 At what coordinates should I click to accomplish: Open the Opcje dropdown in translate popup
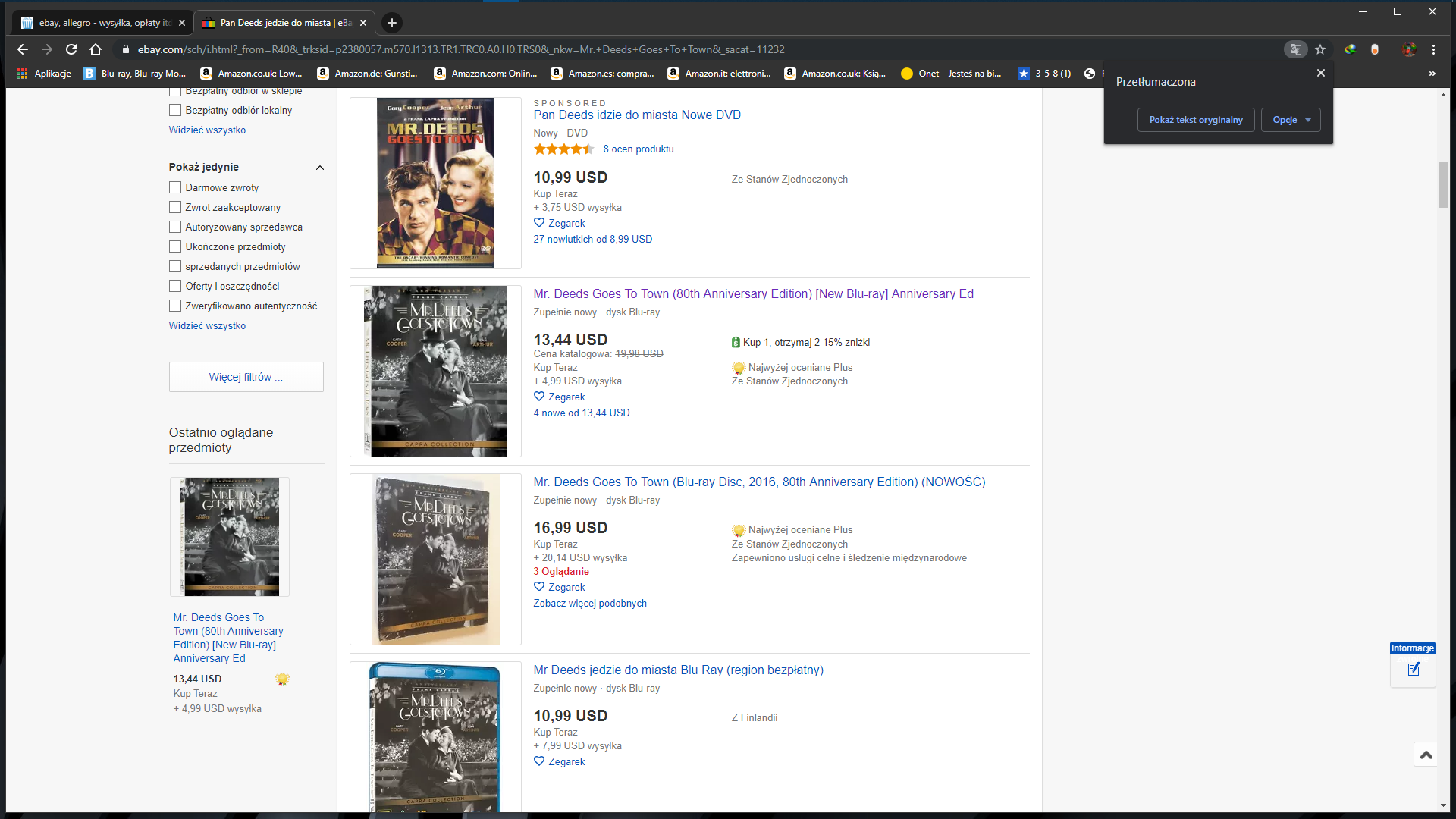point(1291,120)
